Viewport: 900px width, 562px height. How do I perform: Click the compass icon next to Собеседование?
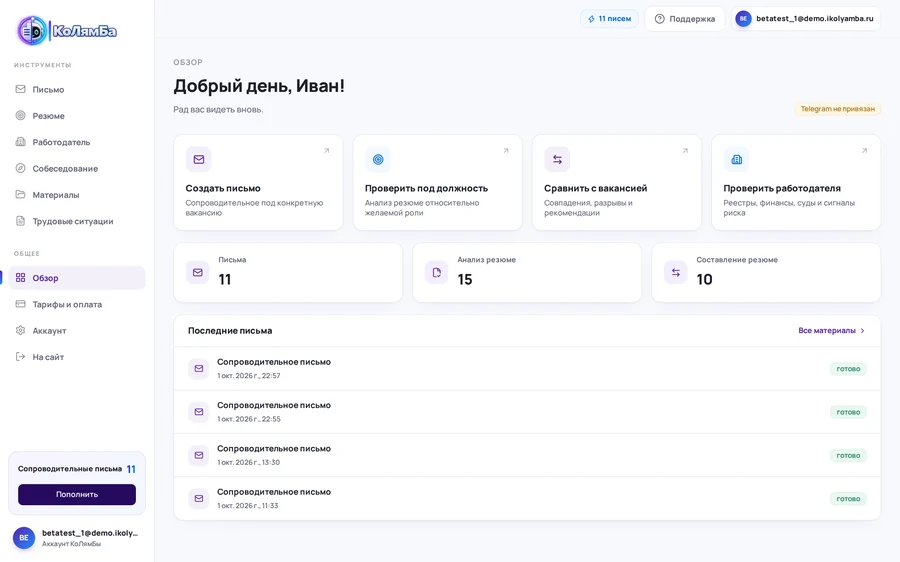click(x=21, y=168)
